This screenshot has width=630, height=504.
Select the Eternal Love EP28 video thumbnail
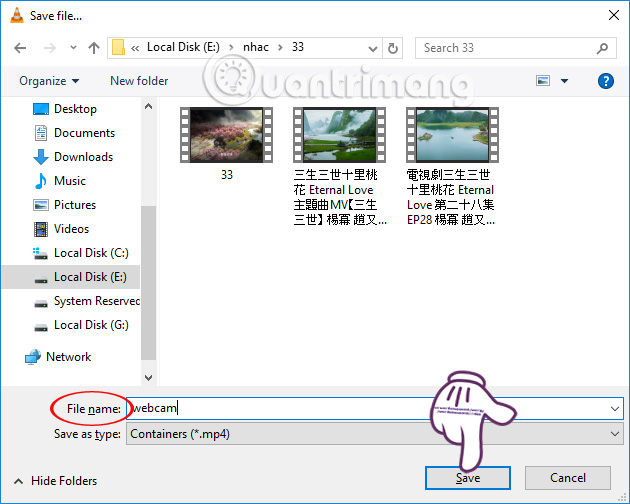tap(452, 135)
